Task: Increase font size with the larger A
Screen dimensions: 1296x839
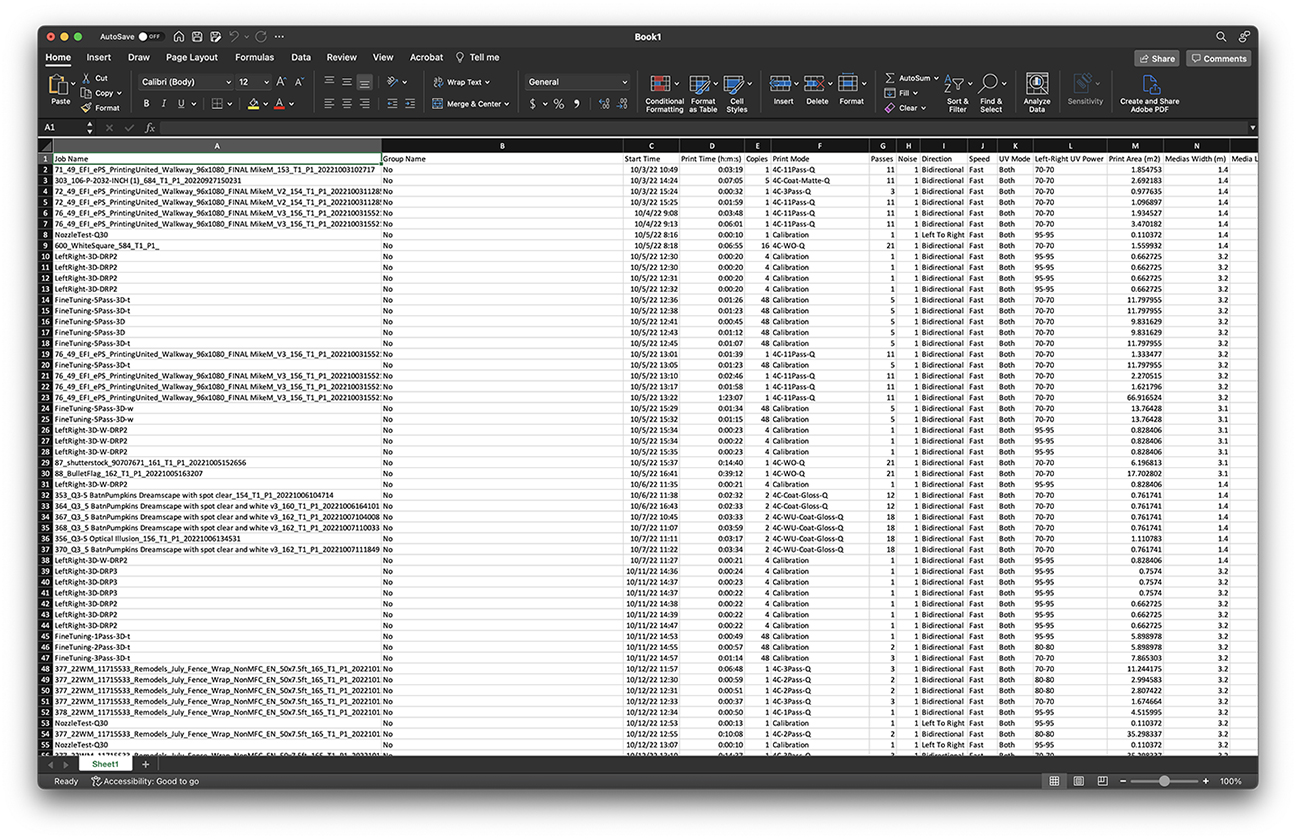Action: (281, 82)
